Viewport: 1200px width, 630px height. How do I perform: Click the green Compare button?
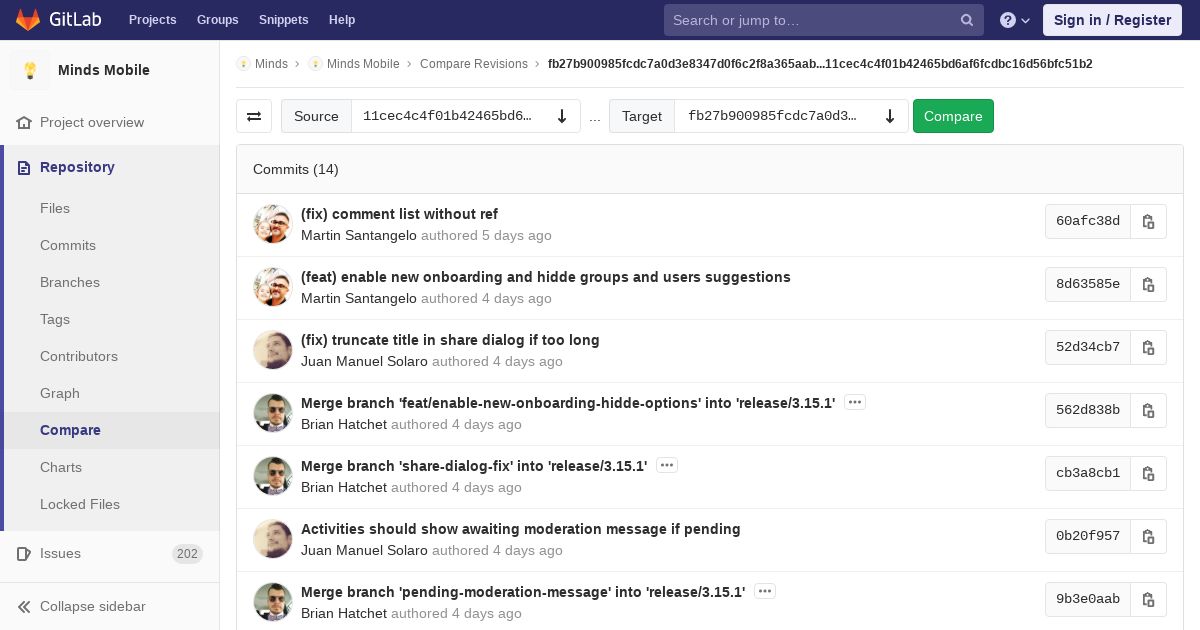[x=953, y=116]
